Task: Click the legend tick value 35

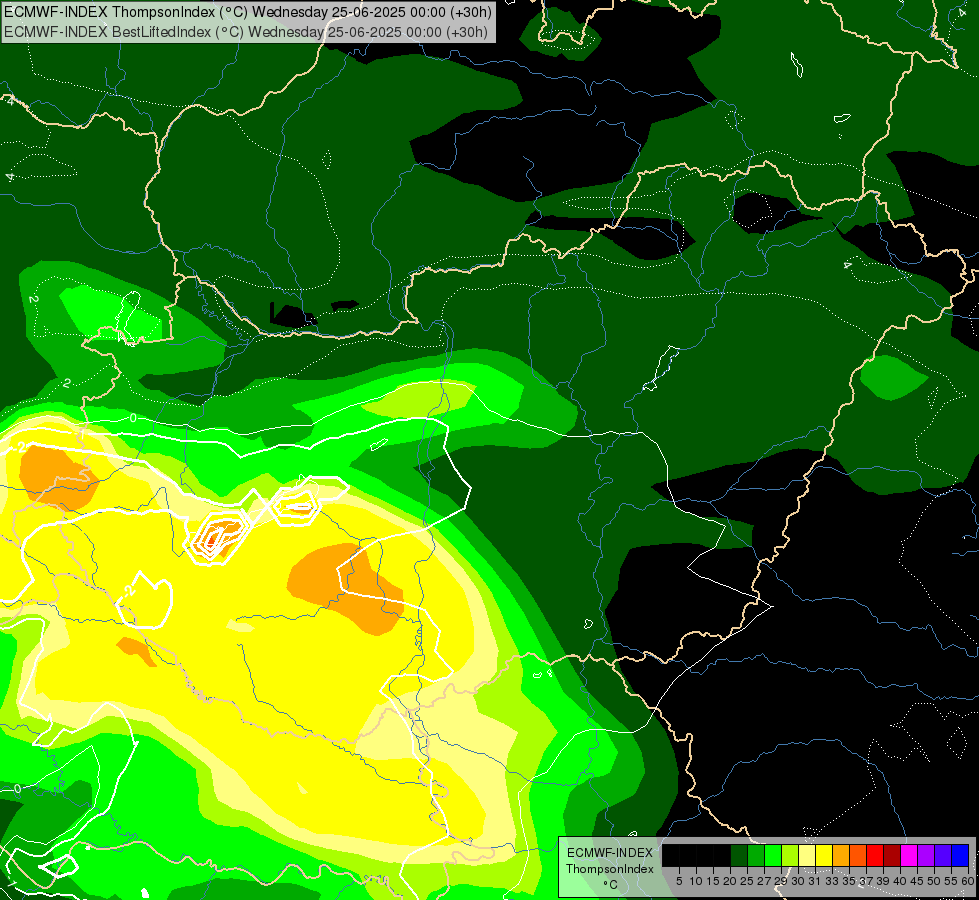Action: (x=849, y=881)
